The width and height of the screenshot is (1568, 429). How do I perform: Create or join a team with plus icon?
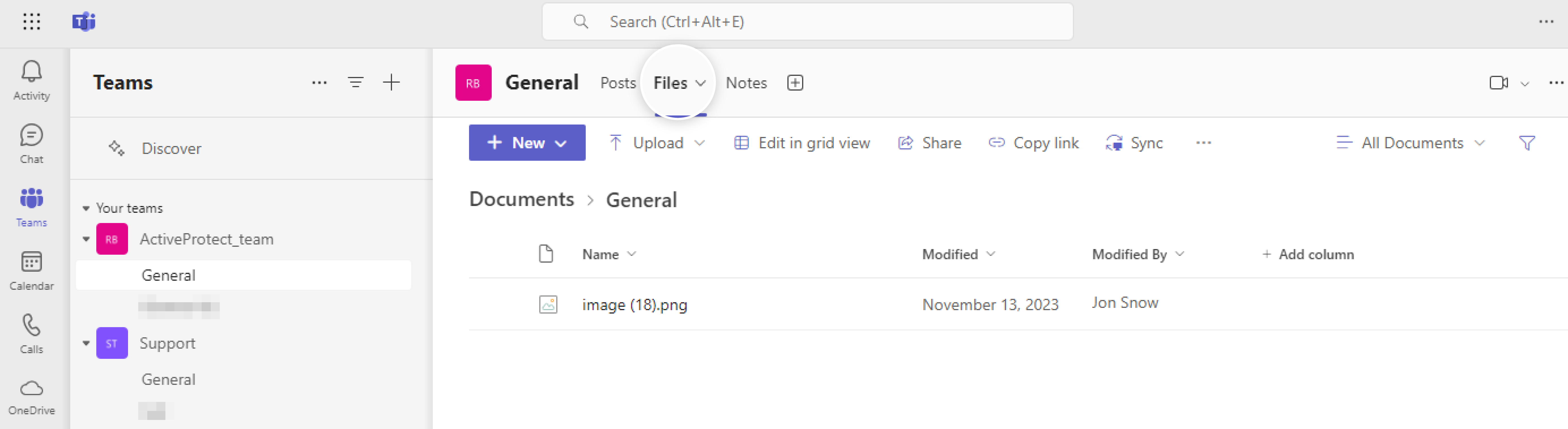pos(391,82)
